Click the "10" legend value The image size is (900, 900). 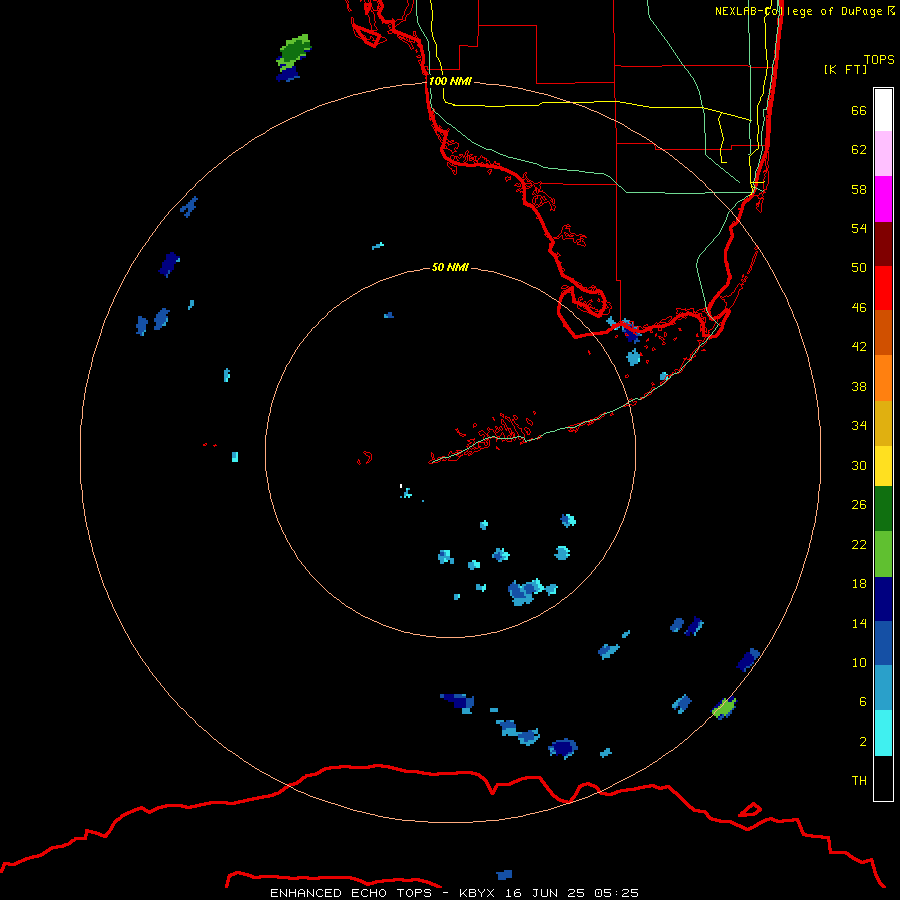click(859, 662)
